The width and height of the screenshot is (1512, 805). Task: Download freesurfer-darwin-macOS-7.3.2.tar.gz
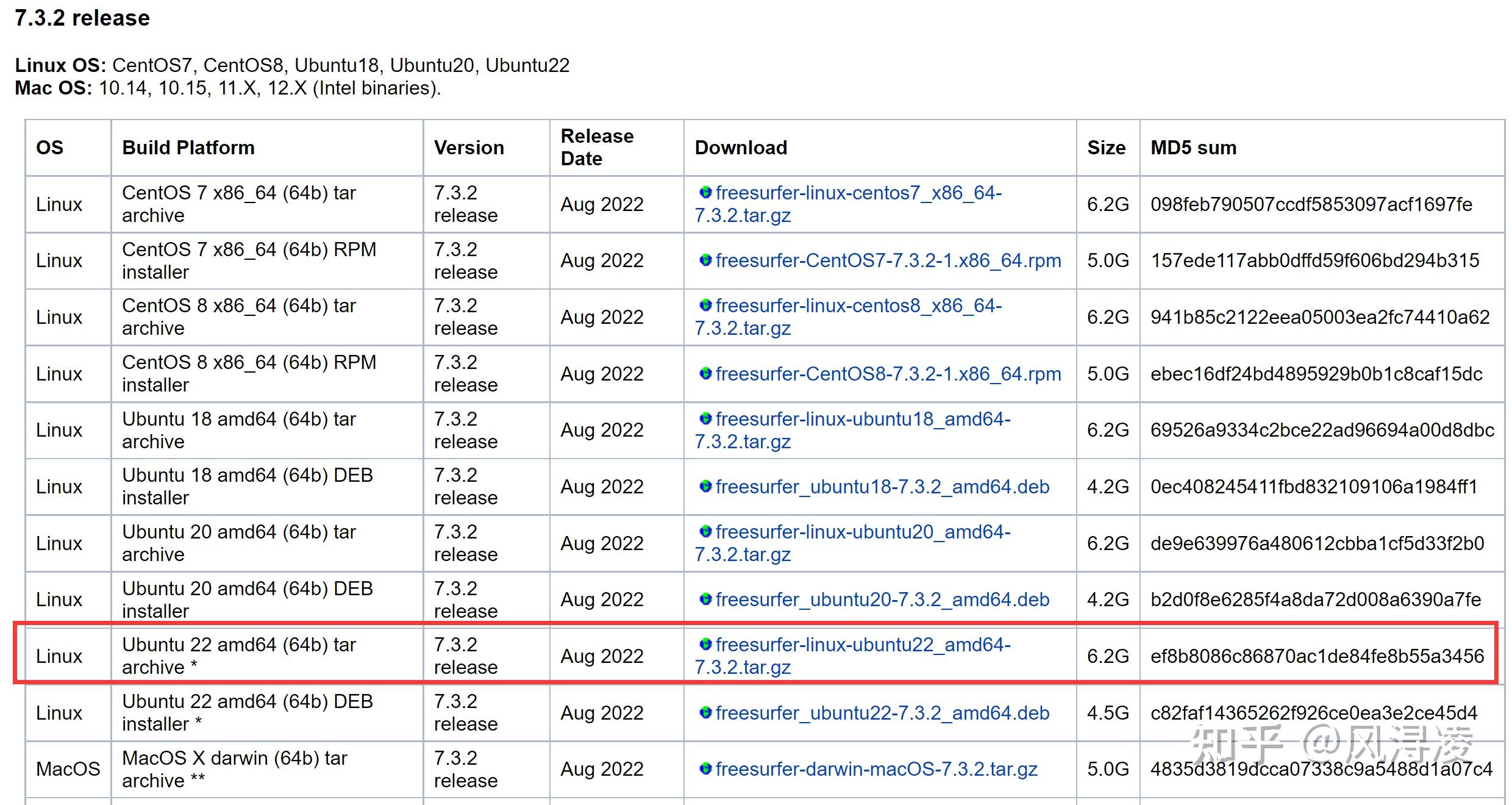tap(875, 770)
